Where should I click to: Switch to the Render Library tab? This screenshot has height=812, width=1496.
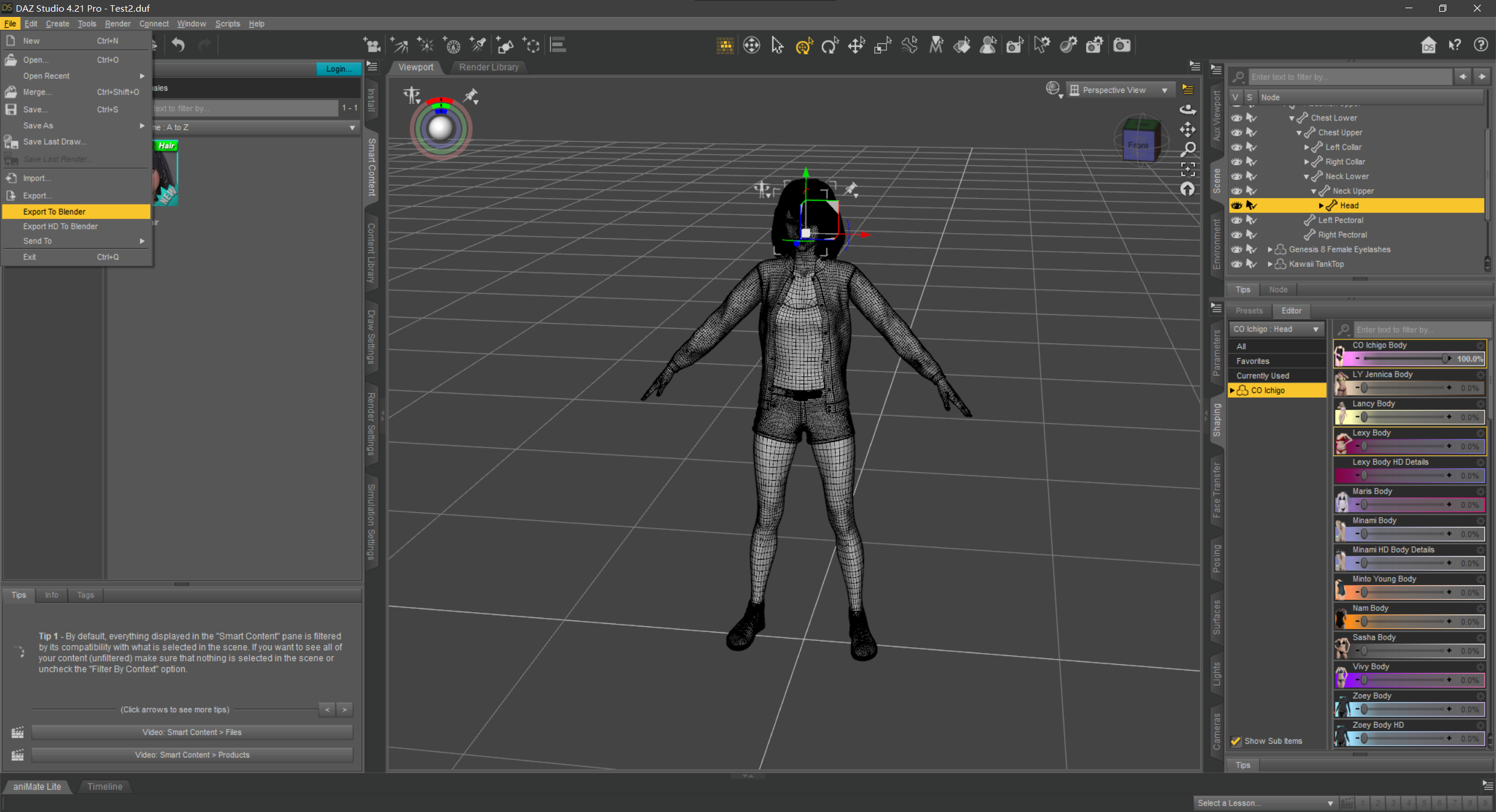coord(489,67)
